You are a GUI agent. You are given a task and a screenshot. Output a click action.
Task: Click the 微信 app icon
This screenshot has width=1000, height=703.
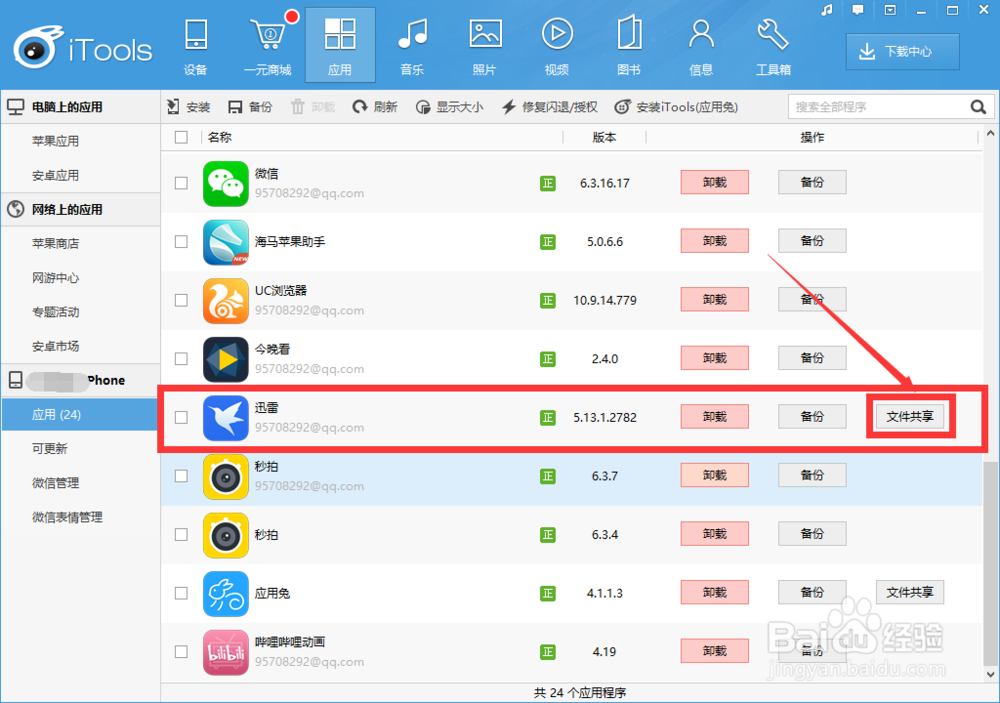226,184
